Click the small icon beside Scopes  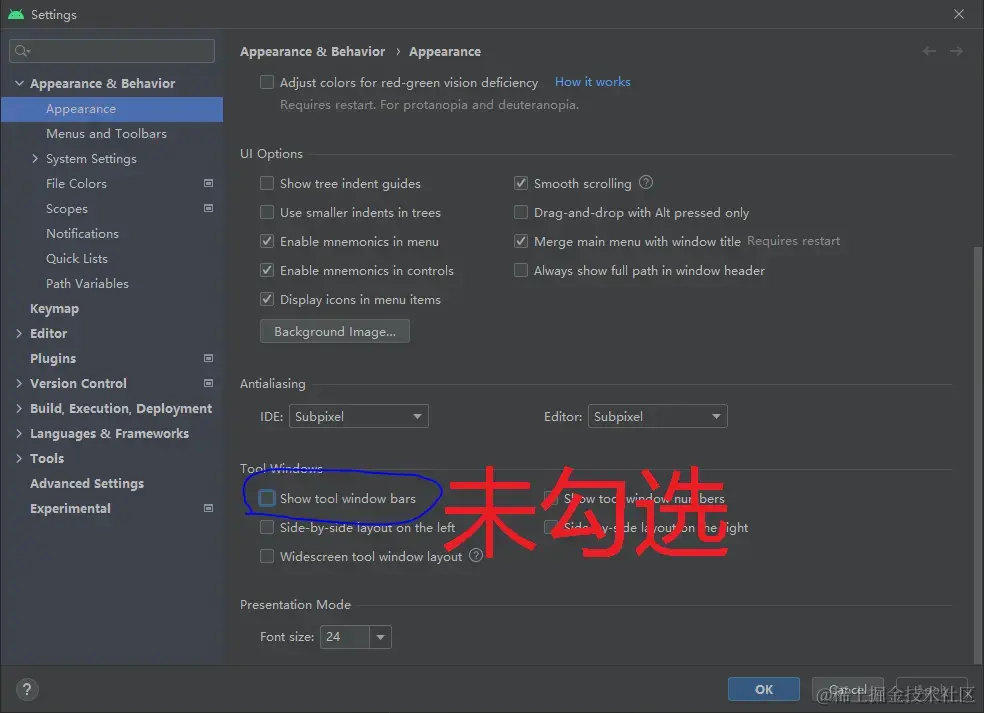(x=208, y=208)
